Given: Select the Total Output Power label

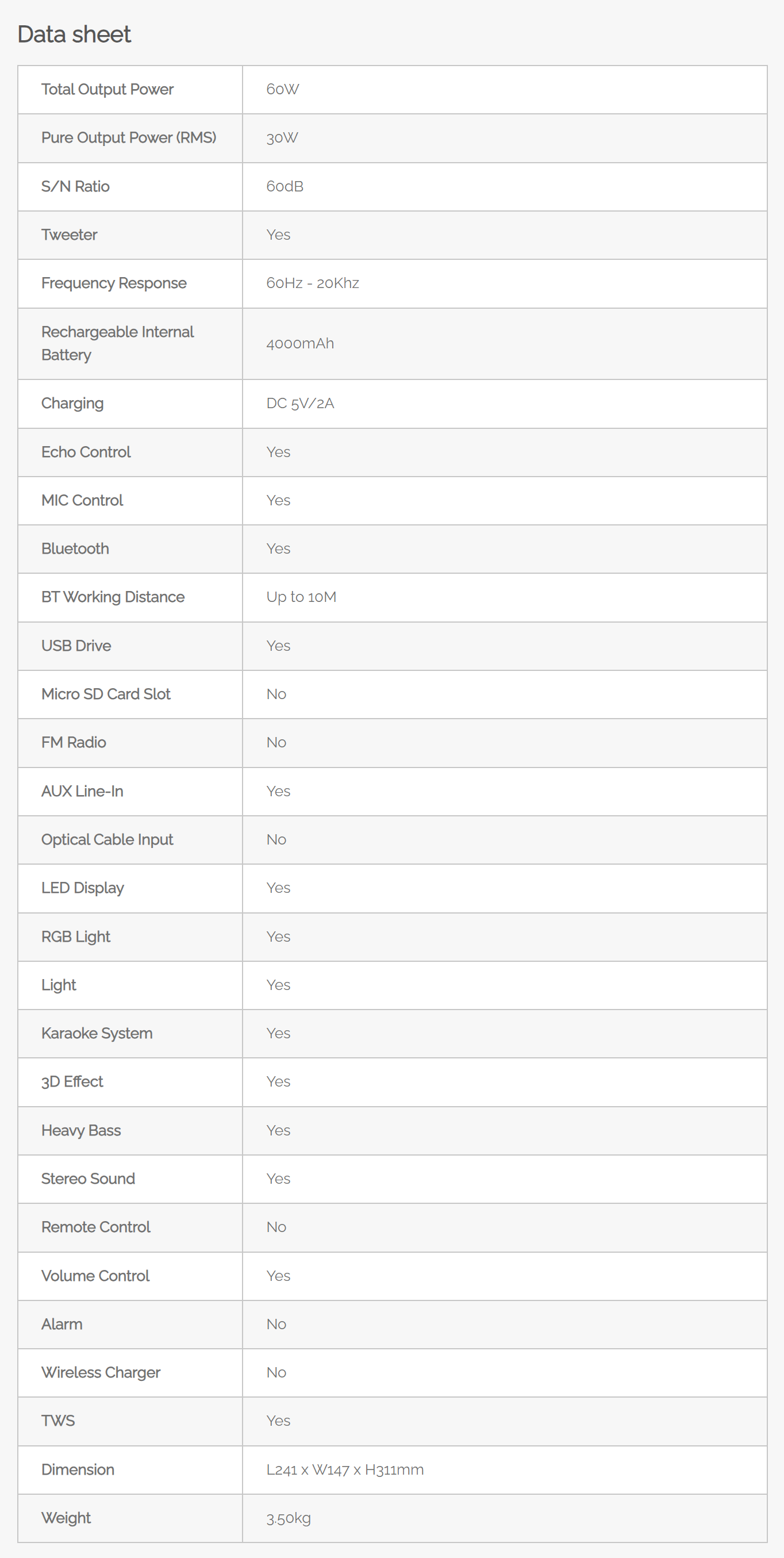Looking at the screenshot, I should pyautogui.click(x=107, y=90).
